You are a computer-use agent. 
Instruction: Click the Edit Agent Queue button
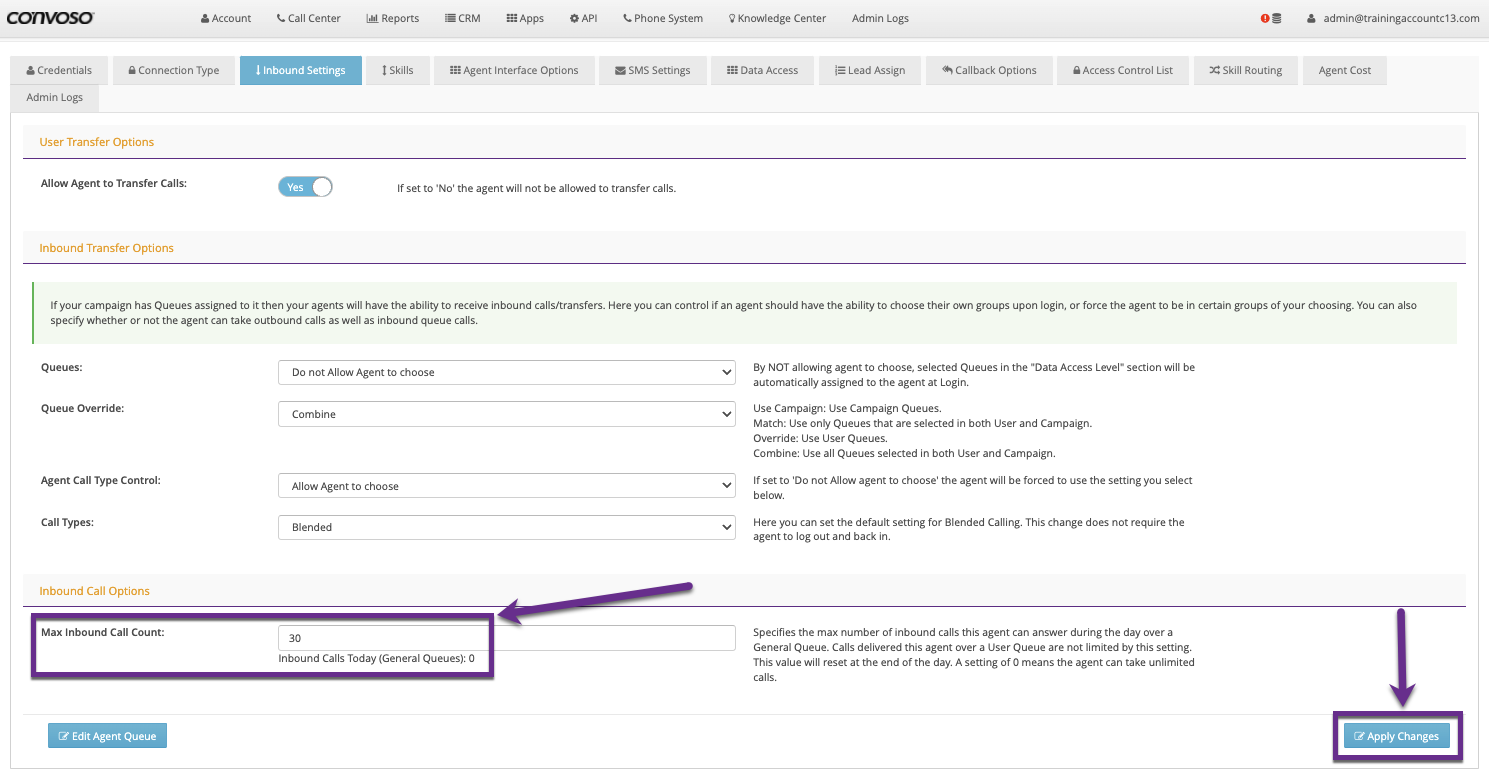pos(108,736)
